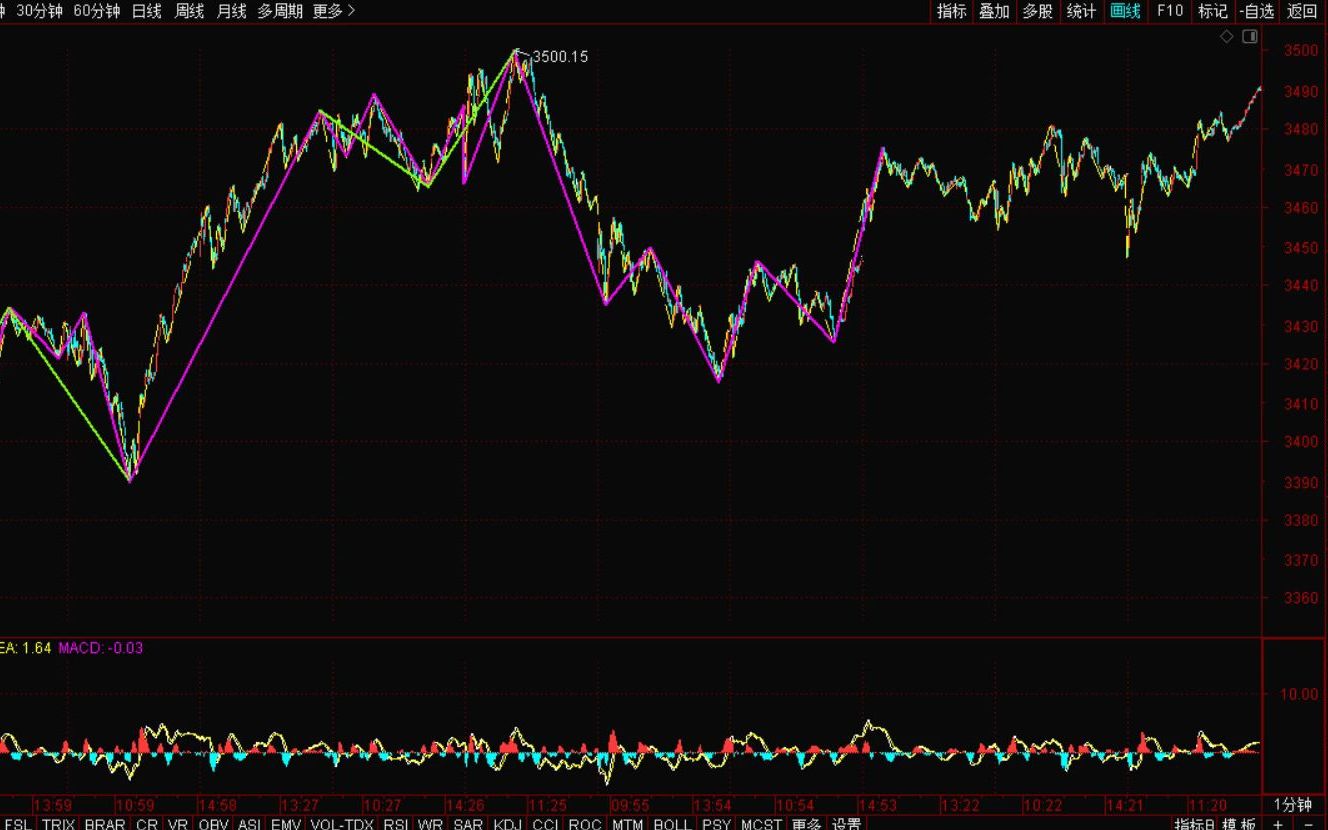Select the KDJ indicator tab
1328x830 pixels.
coord(508,824)
